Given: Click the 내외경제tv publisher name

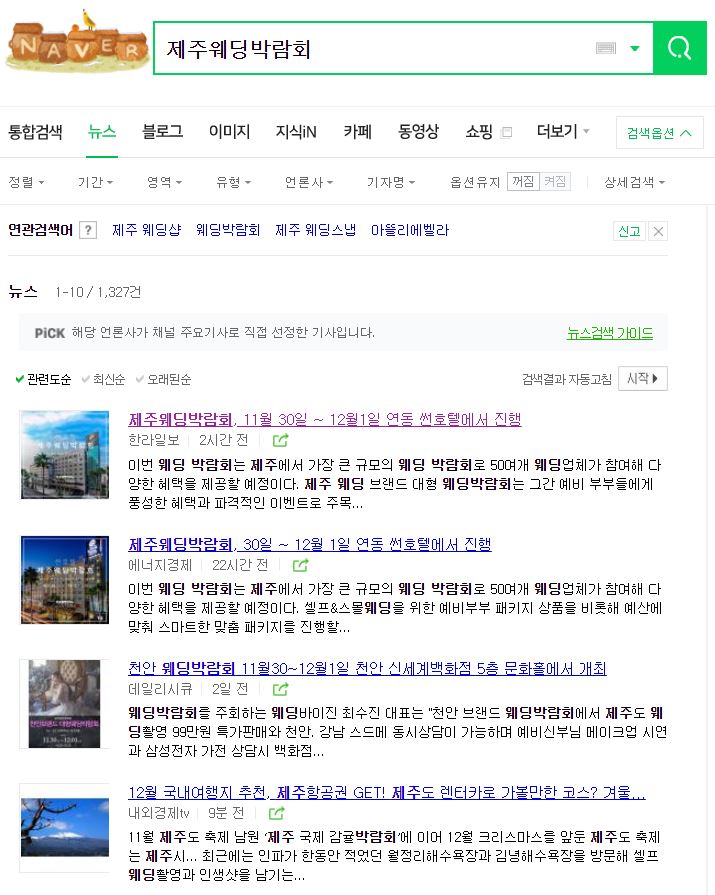Looking at the screenshot, I should 159,813.
